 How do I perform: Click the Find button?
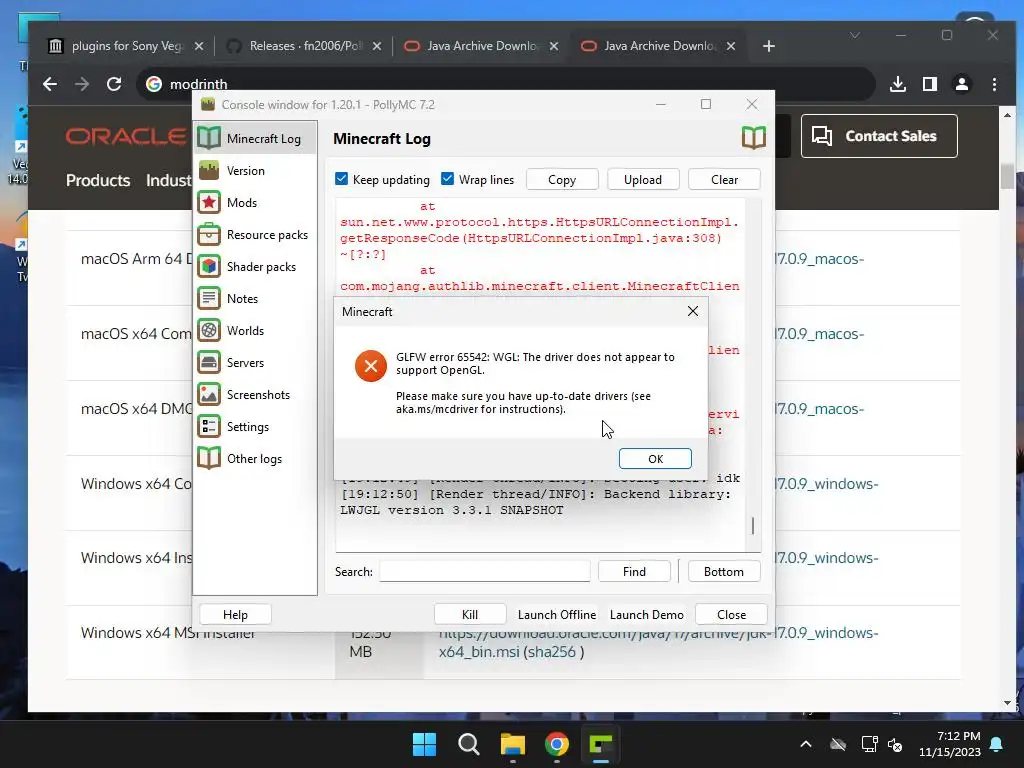point(634,571)
